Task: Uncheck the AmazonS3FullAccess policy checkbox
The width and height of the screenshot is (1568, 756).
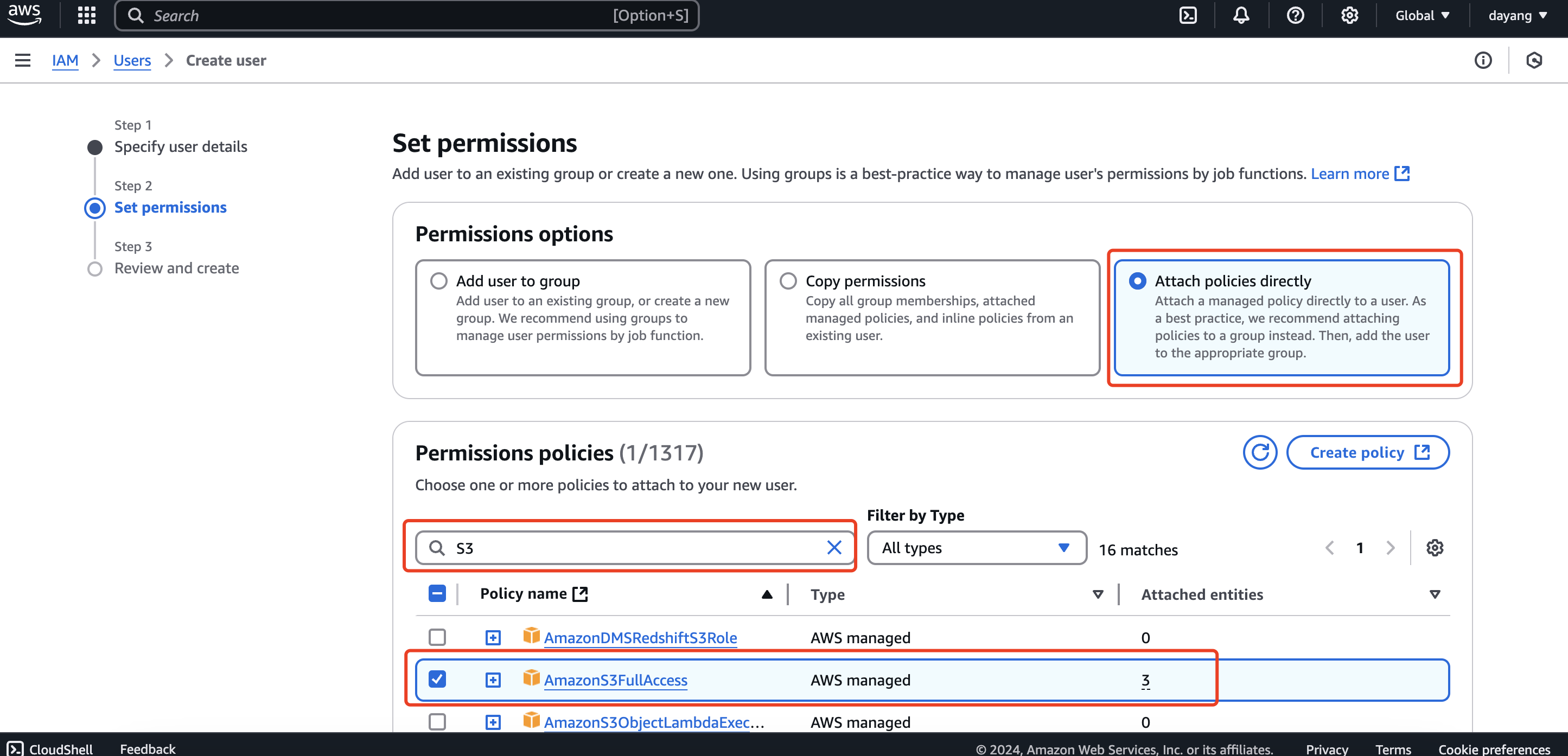Action: pos(437,679)
